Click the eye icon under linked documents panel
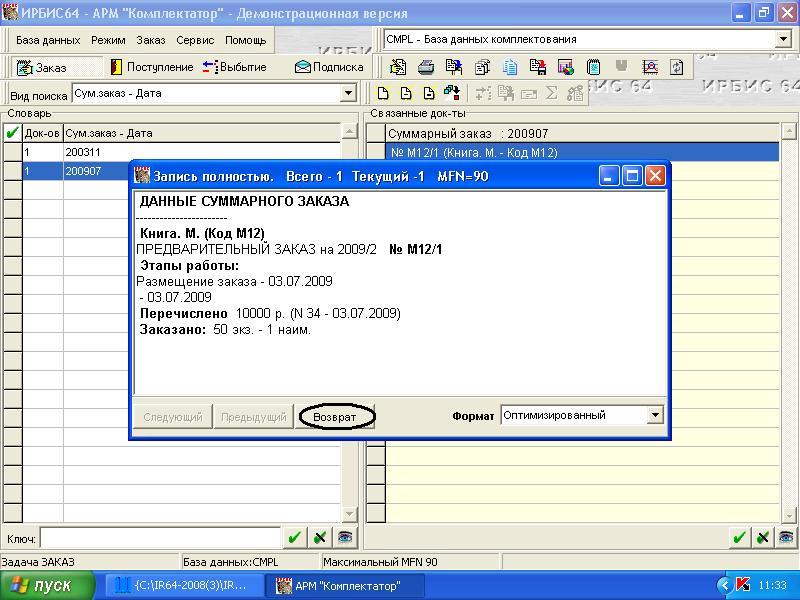 coord(787,538)
